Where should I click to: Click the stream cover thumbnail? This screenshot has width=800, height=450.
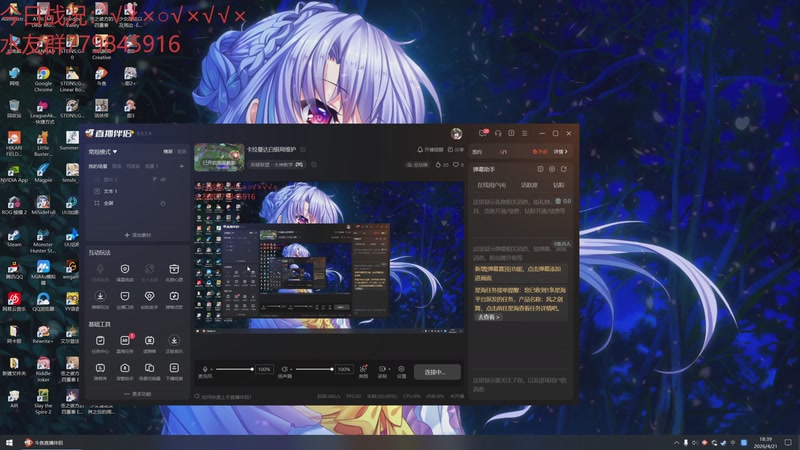(x=219, y=157)
